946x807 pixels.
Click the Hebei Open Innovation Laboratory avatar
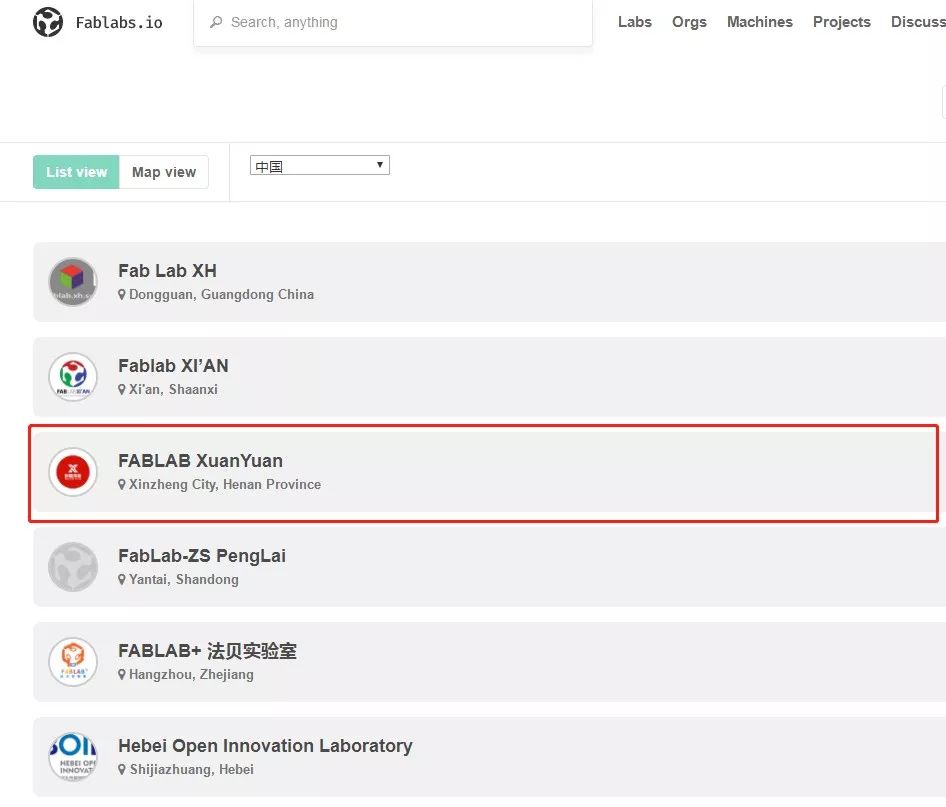coord(73,757)
